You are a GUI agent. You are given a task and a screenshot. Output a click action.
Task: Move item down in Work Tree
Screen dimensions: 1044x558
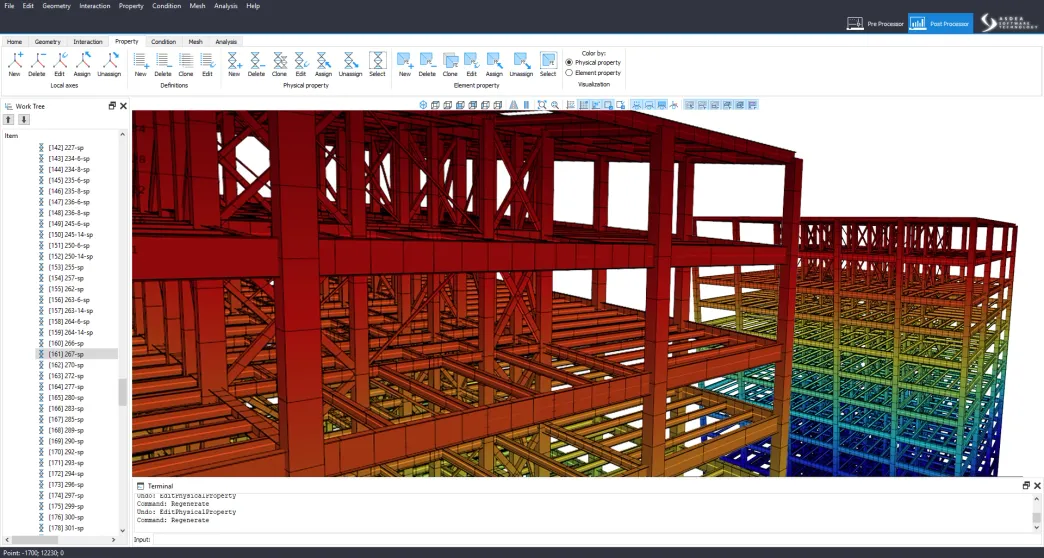coord(24,120)
